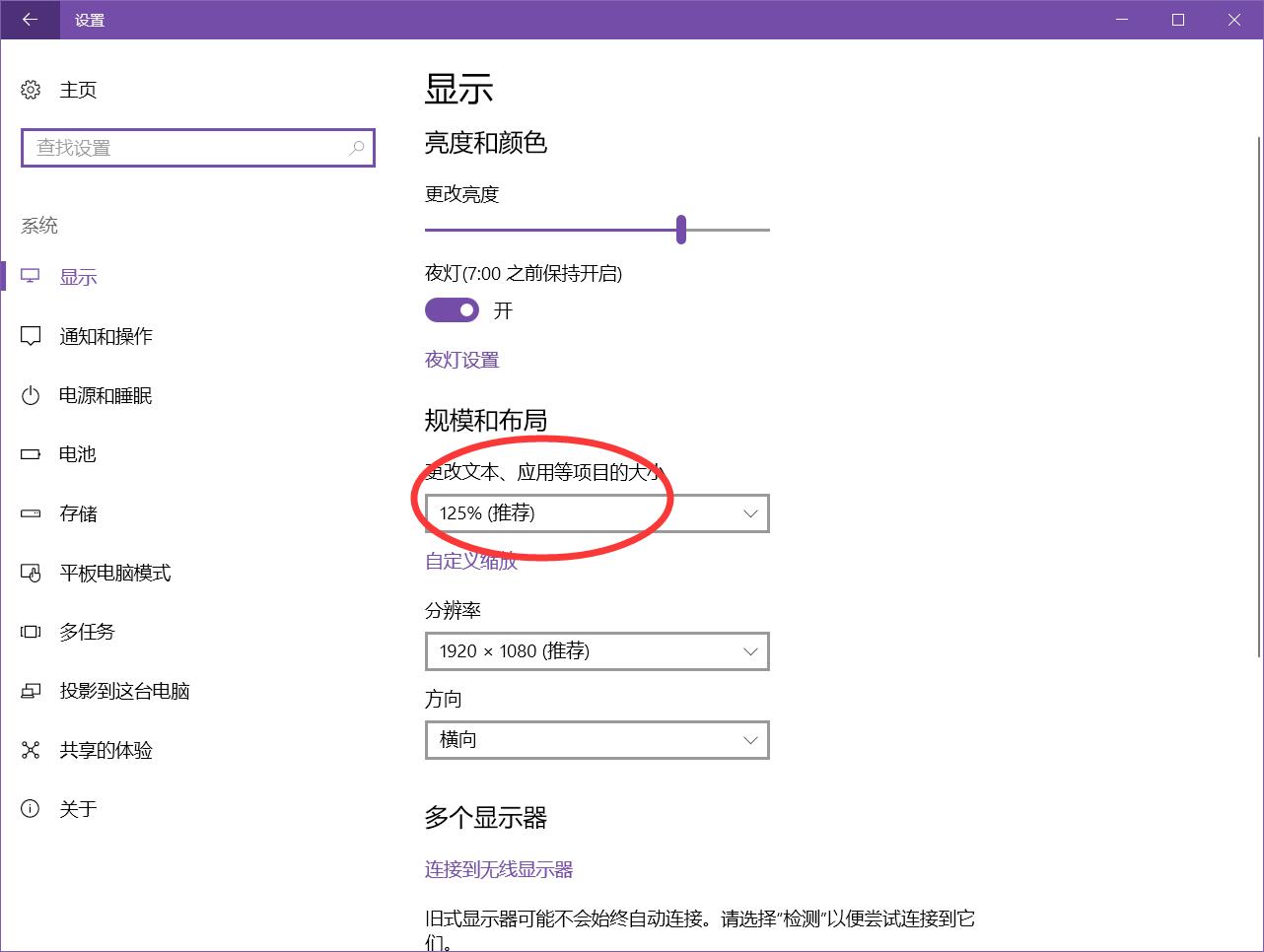Open 电源和睡眠 settings
This screenshot has width=1264, height=952.
[105, 395]
